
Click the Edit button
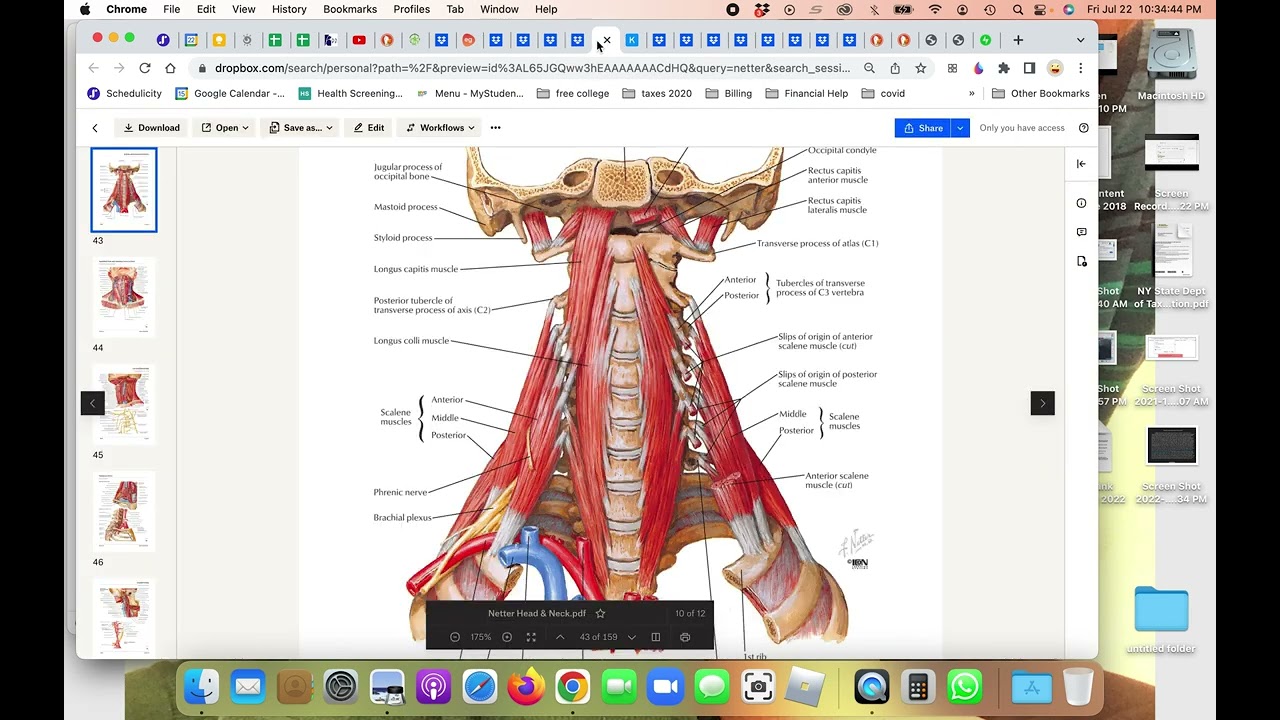tap(369, 128)
